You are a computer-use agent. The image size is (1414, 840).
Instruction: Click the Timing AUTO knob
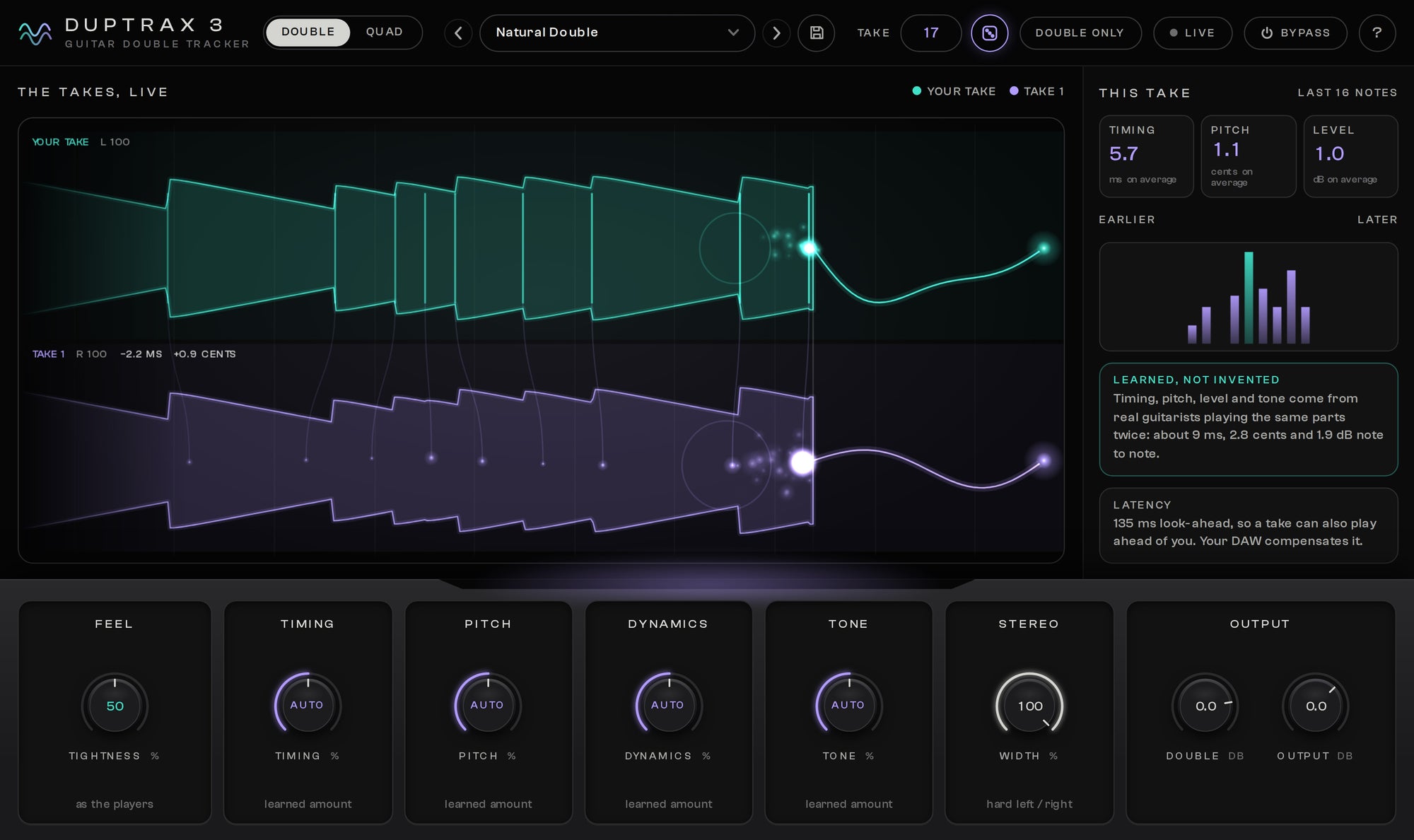[308, 705]
